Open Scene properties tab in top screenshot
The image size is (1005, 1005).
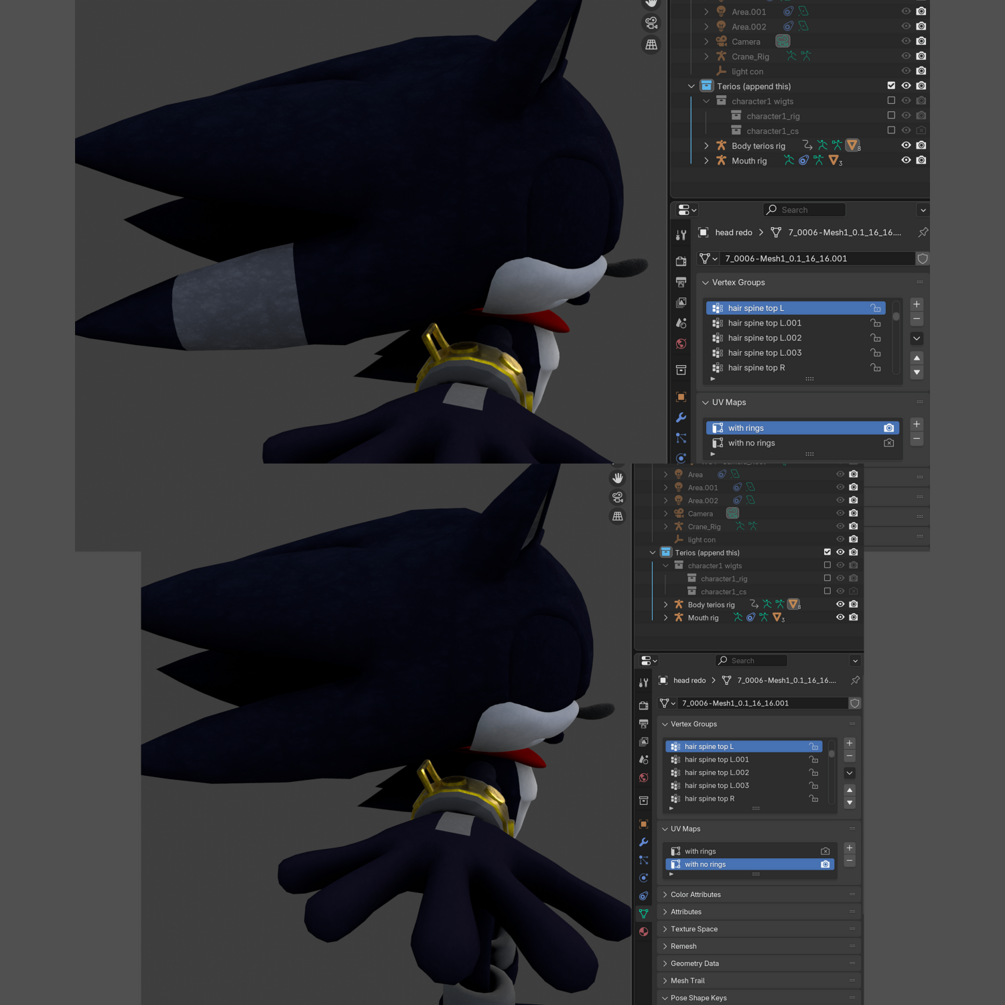(x=681, y=323)
